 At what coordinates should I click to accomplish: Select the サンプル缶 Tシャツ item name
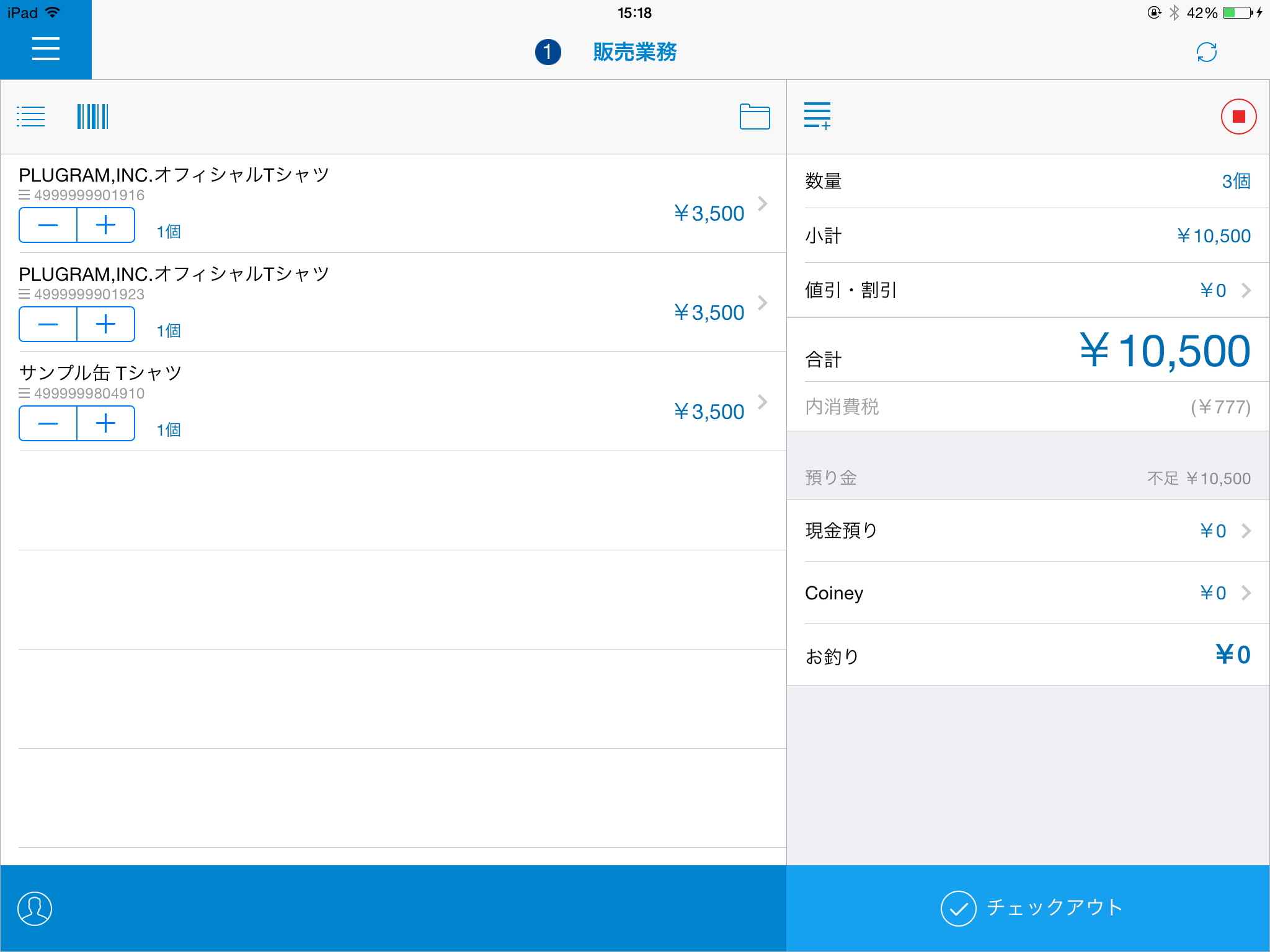tap(100, 372)
